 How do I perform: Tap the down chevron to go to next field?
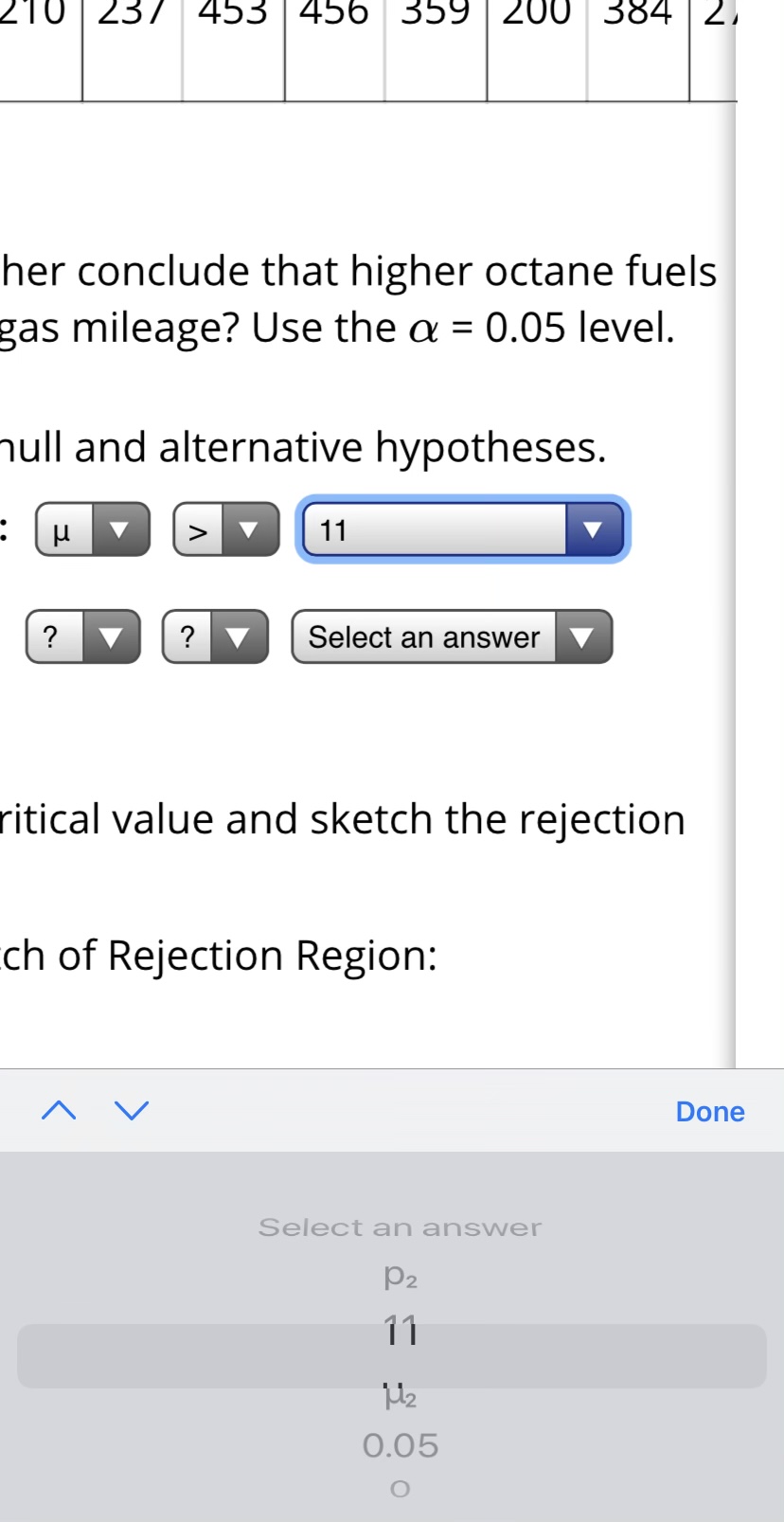tap(132, 1110)
